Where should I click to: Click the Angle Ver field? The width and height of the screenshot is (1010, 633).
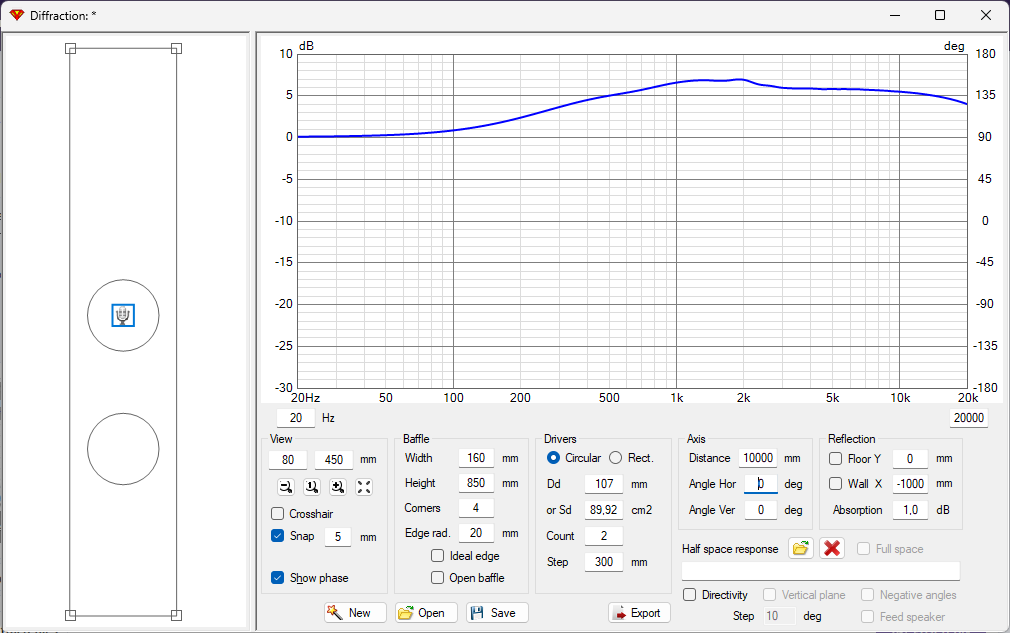click(x=761, y=510)
